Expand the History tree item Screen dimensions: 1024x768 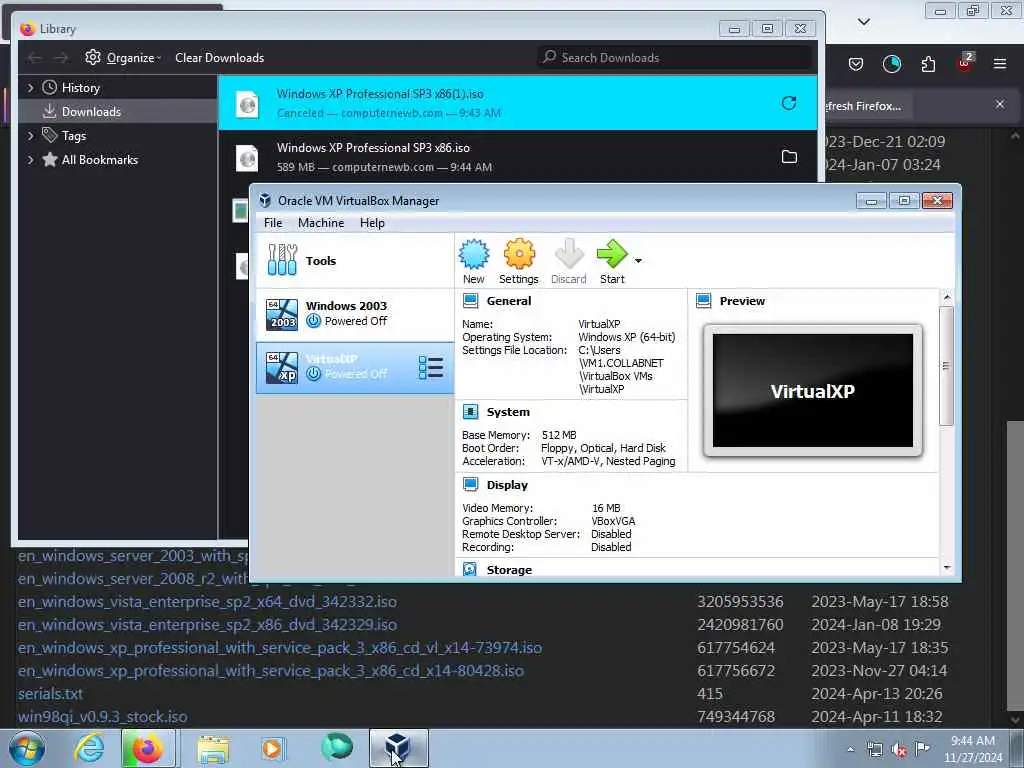(30, 87)
